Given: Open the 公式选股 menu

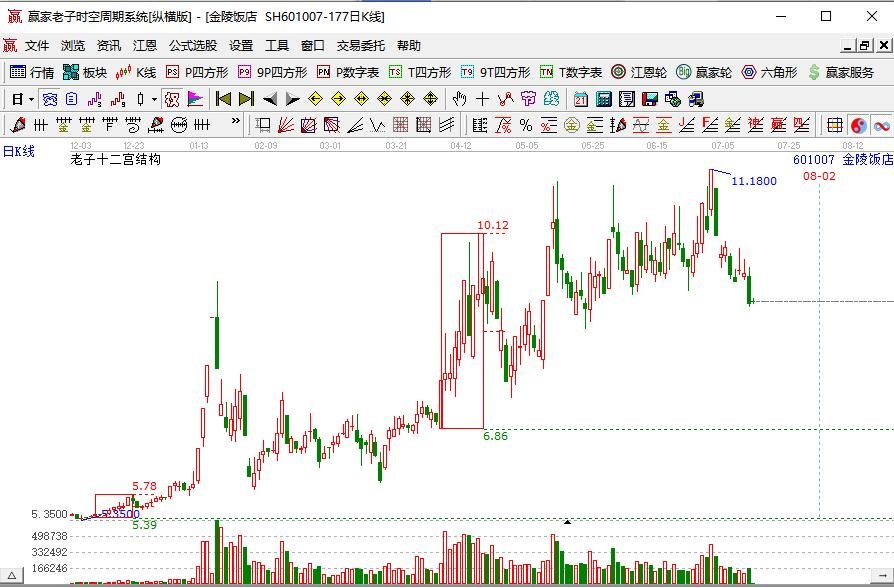Looking at the screenshot, I should point(193,46).
